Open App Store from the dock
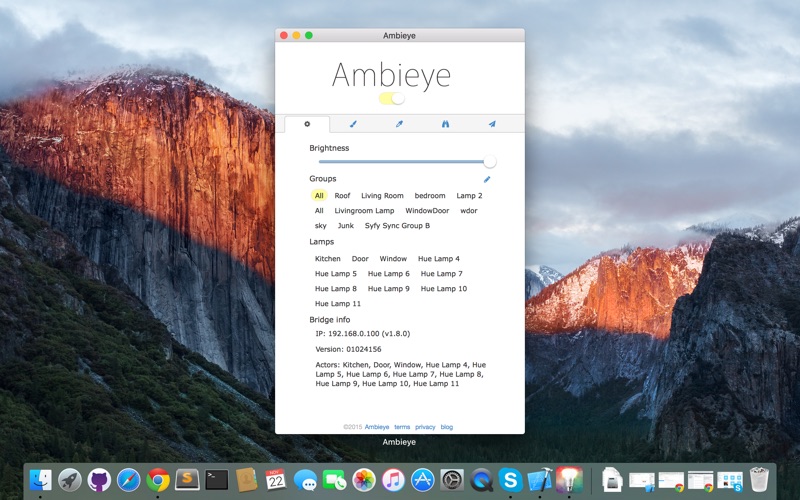The image size is (800, 500). coord(423,480)
